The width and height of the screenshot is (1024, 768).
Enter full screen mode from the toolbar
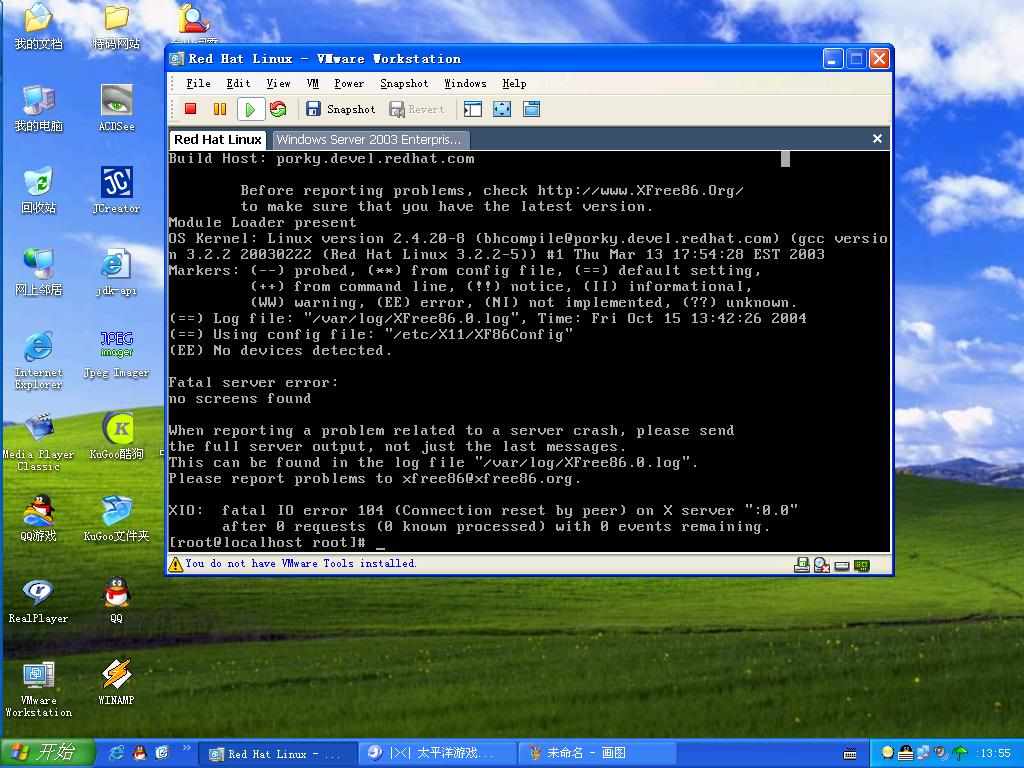tap(502, 109)
